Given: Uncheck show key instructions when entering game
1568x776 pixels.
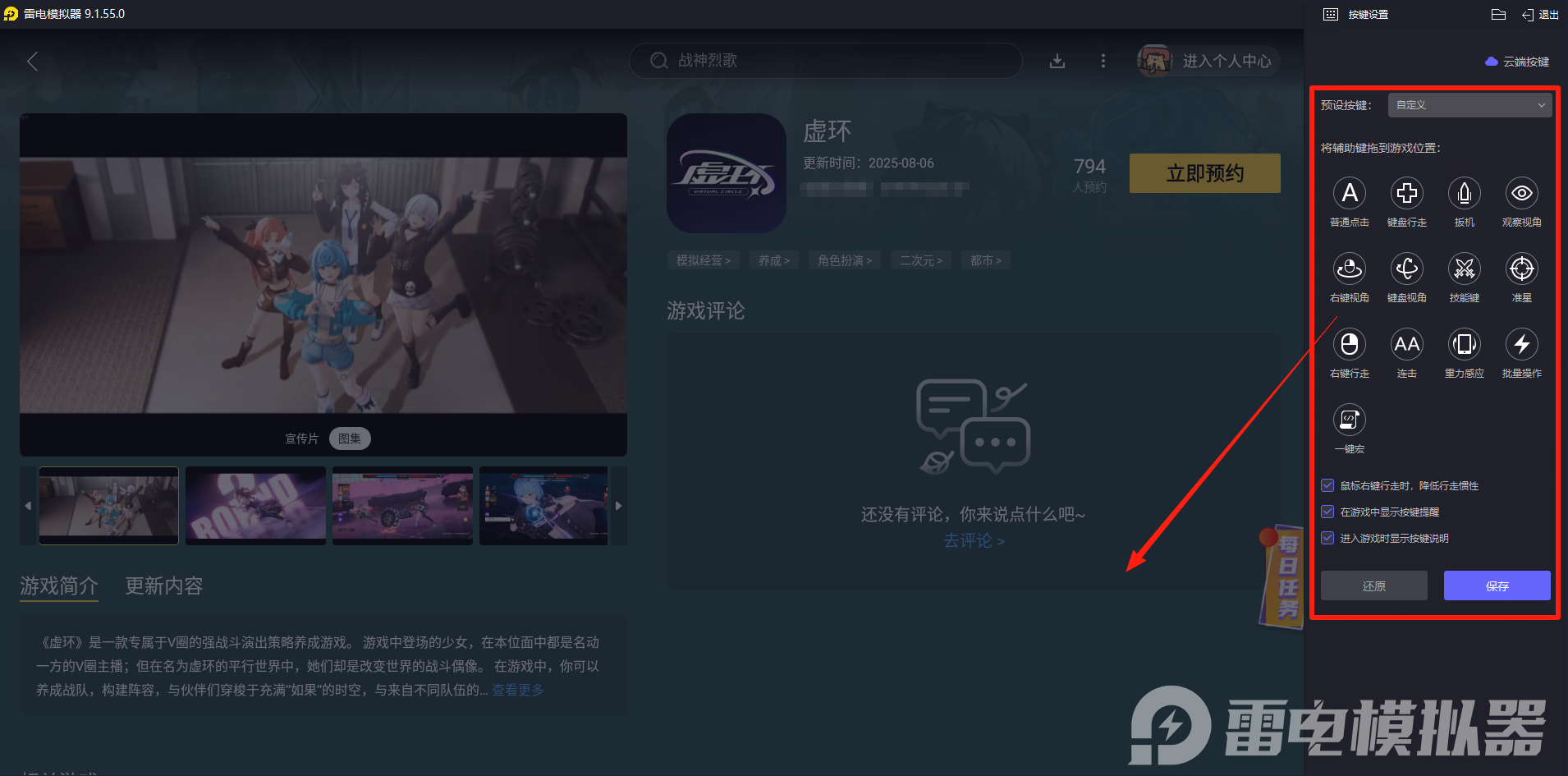Looking at the screenshot, I should [1327, 538].
